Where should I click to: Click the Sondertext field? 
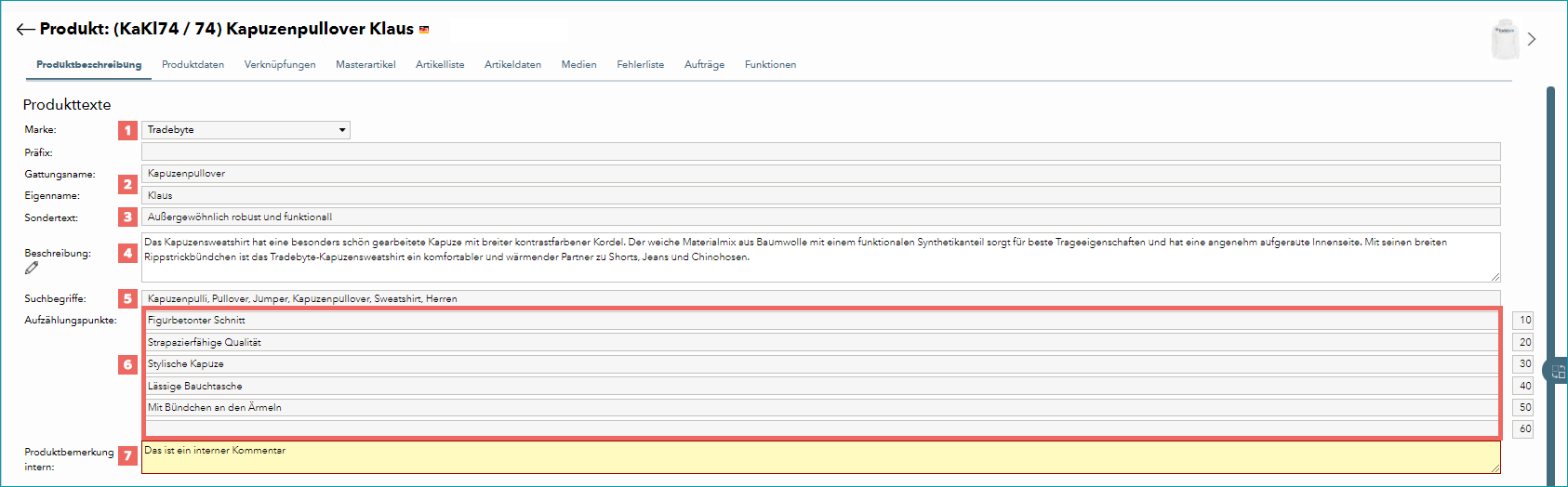pyautogui.click(x=820, y=217)
